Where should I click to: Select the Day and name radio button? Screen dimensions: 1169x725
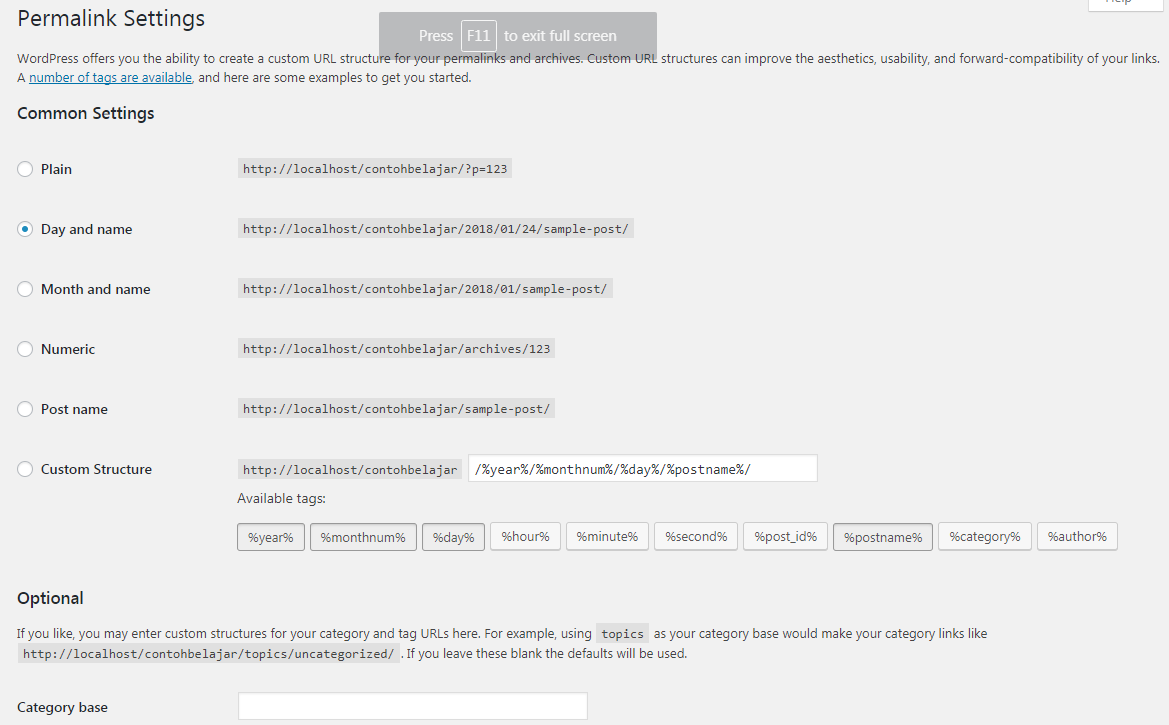click(x=25, y=229)
